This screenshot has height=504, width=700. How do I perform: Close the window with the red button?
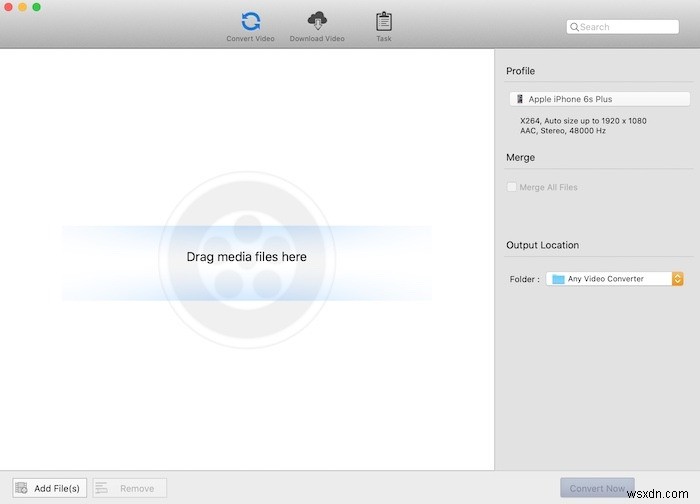tap(8, 7)
